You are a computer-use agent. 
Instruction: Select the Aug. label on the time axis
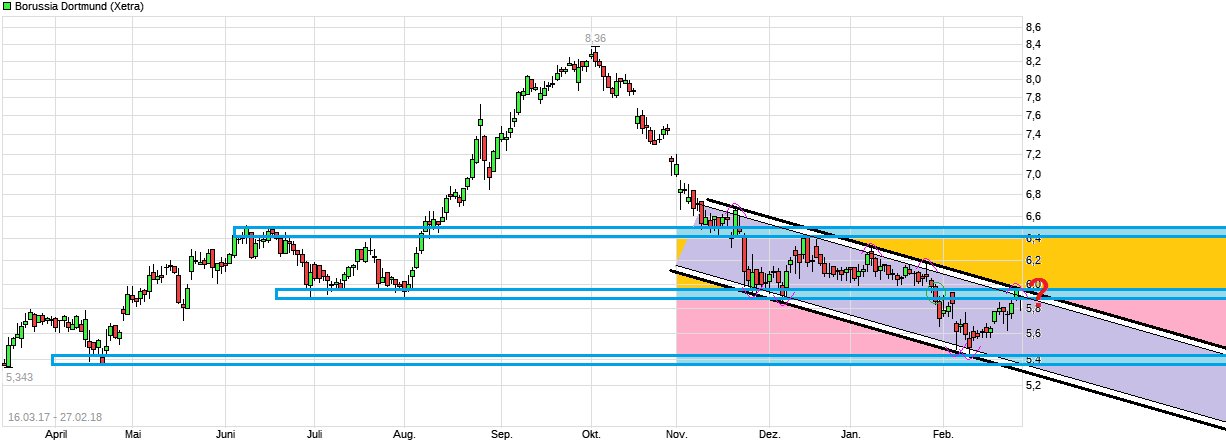click(404, 435)
